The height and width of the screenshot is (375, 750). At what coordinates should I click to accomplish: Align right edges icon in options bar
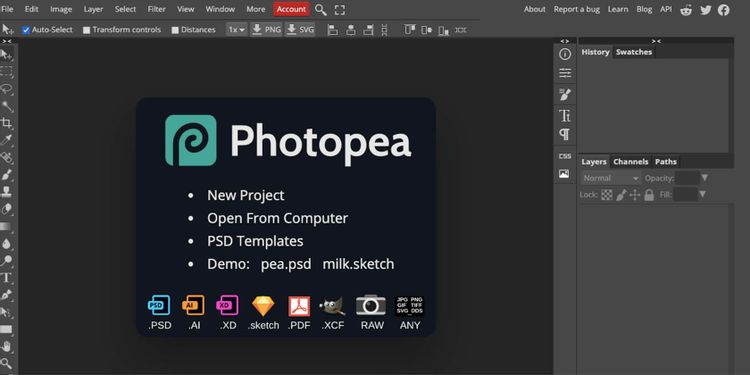368,30
